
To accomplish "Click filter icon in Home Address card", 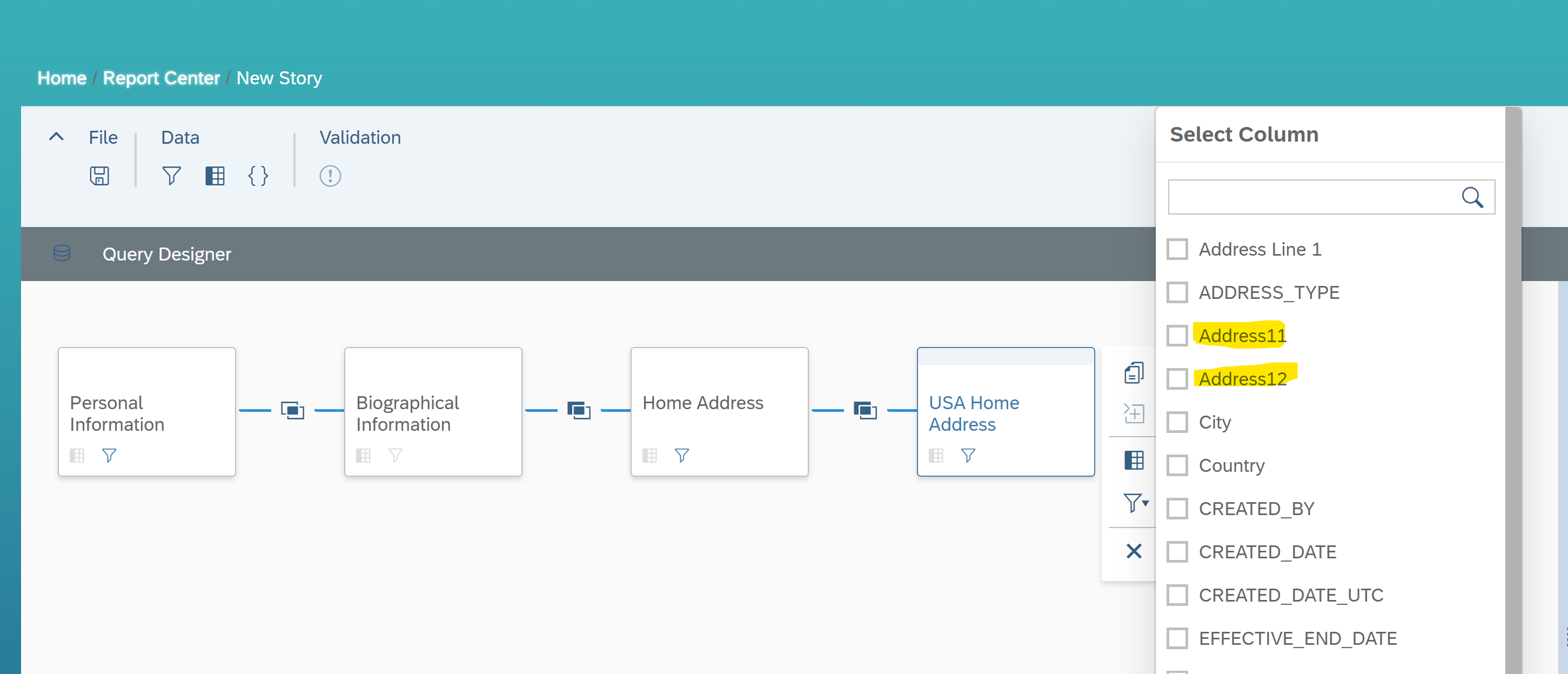I will (x=682, y=456).
